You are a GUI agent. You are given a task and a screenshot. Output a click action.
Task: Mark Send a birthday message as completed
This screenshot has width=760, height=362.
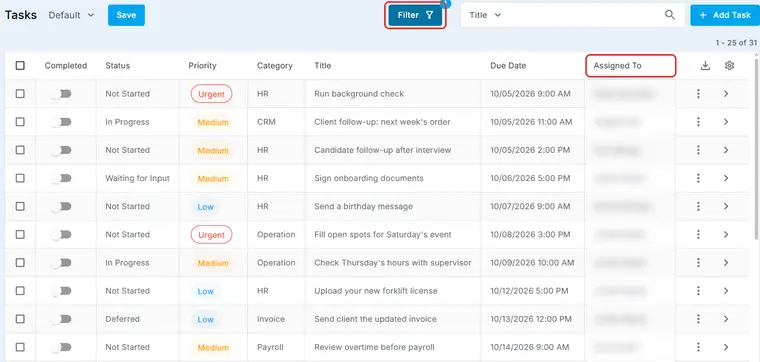[x=62, y=206]
